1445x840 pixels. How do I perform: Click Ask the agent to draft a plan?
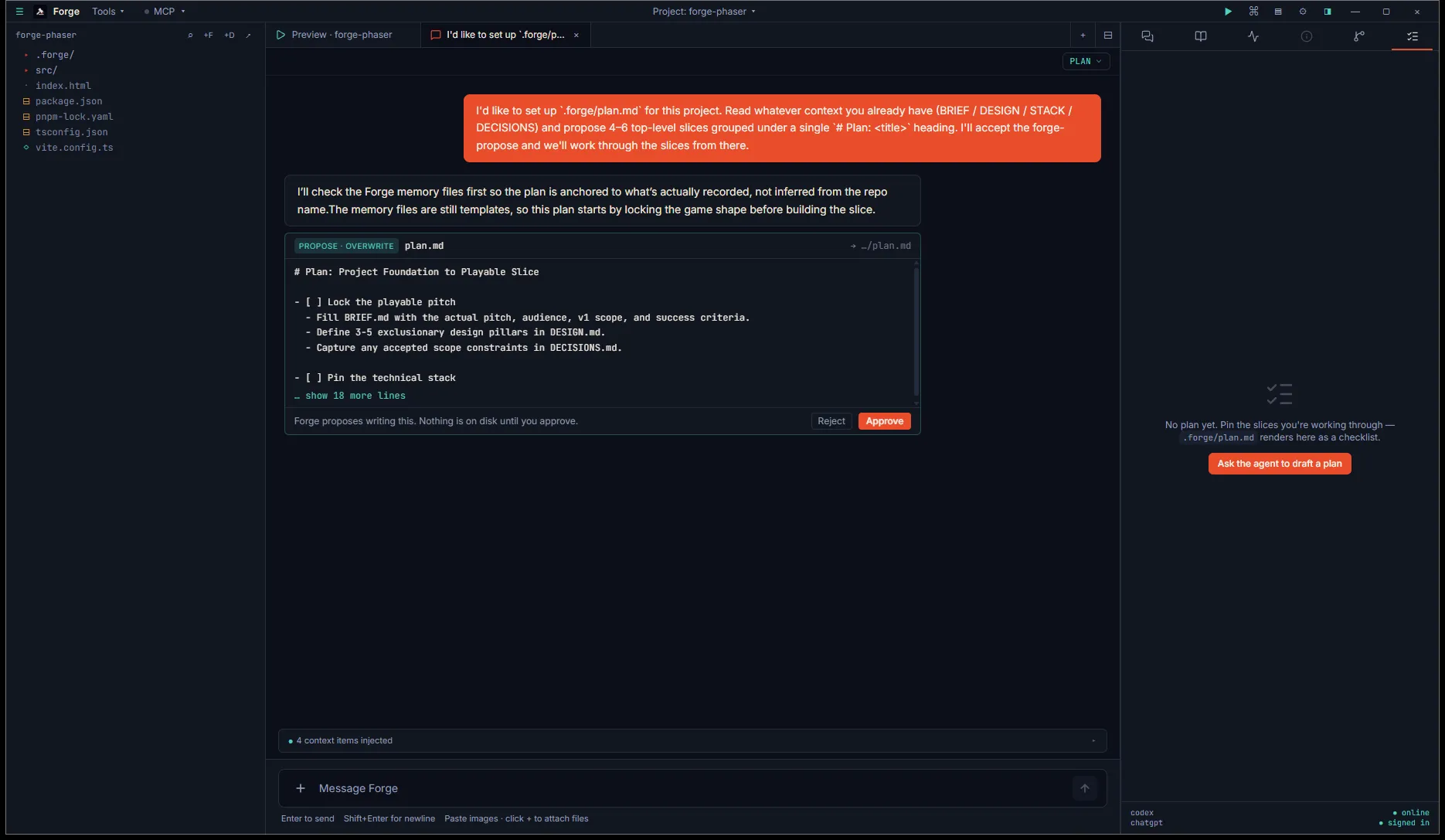[x=1280, y=464]
